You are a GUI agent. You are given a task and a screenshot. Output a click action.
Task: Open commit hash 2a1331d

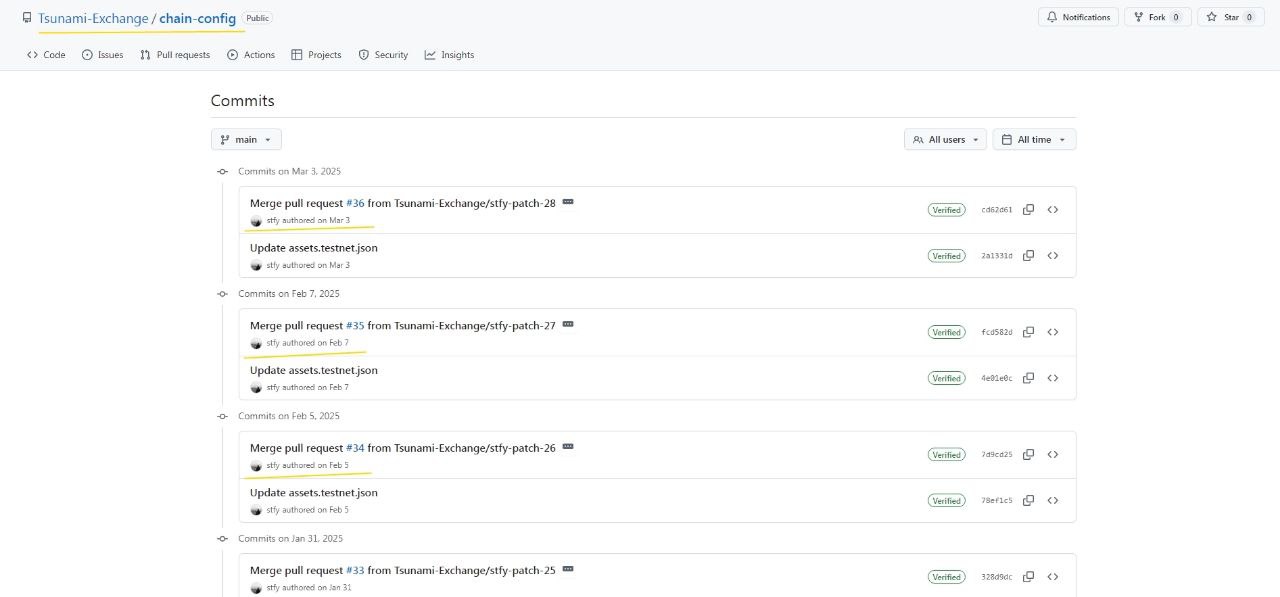coord(997,256)
